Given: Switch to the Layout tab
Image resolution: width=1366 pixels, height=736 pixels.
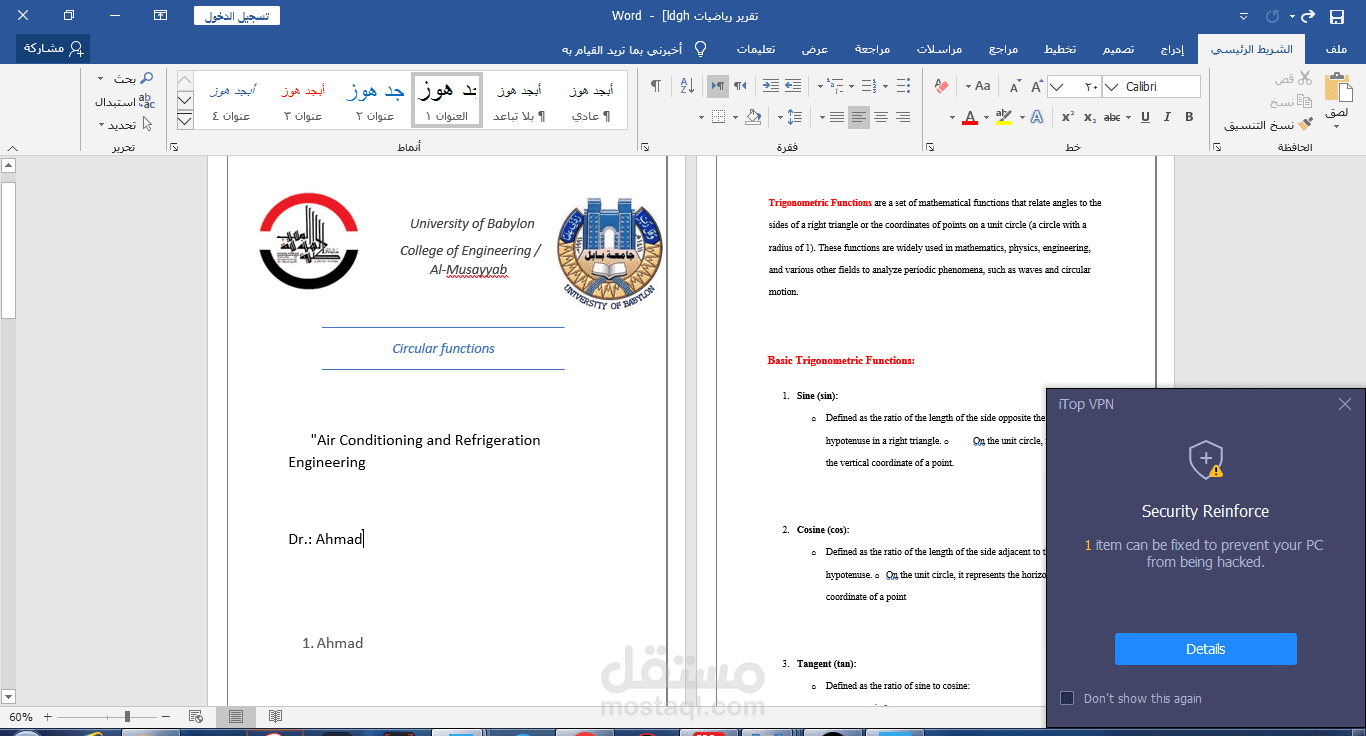Looking at the screenshot, I should (1061, 49).
